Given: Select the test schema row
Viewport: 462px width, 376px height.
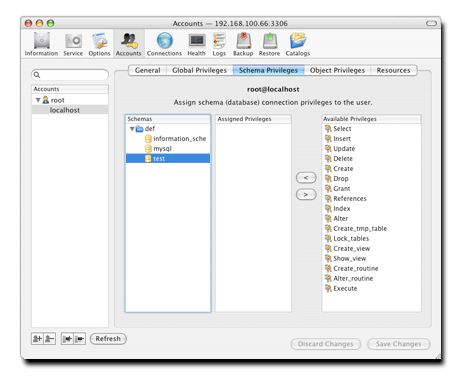Looking at the screenshot, I should 168,159.
